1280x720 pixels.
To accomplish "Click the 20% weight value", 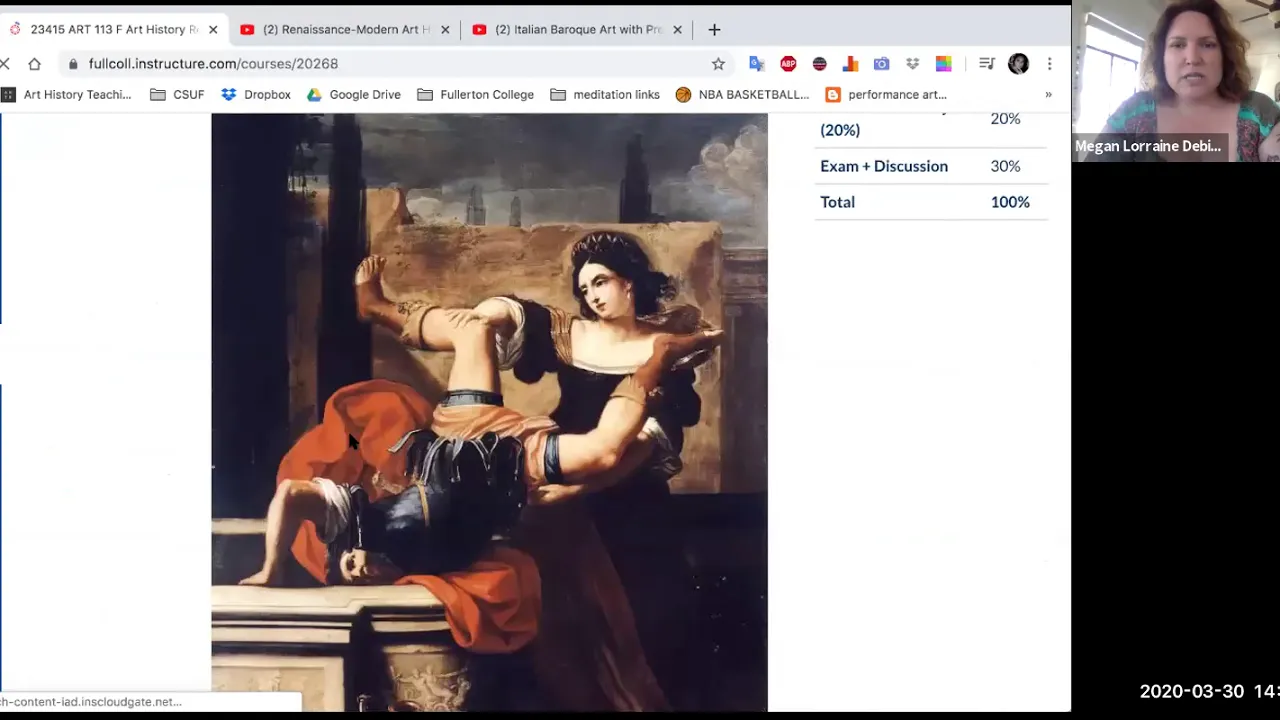I will [x=1005, y=118].
